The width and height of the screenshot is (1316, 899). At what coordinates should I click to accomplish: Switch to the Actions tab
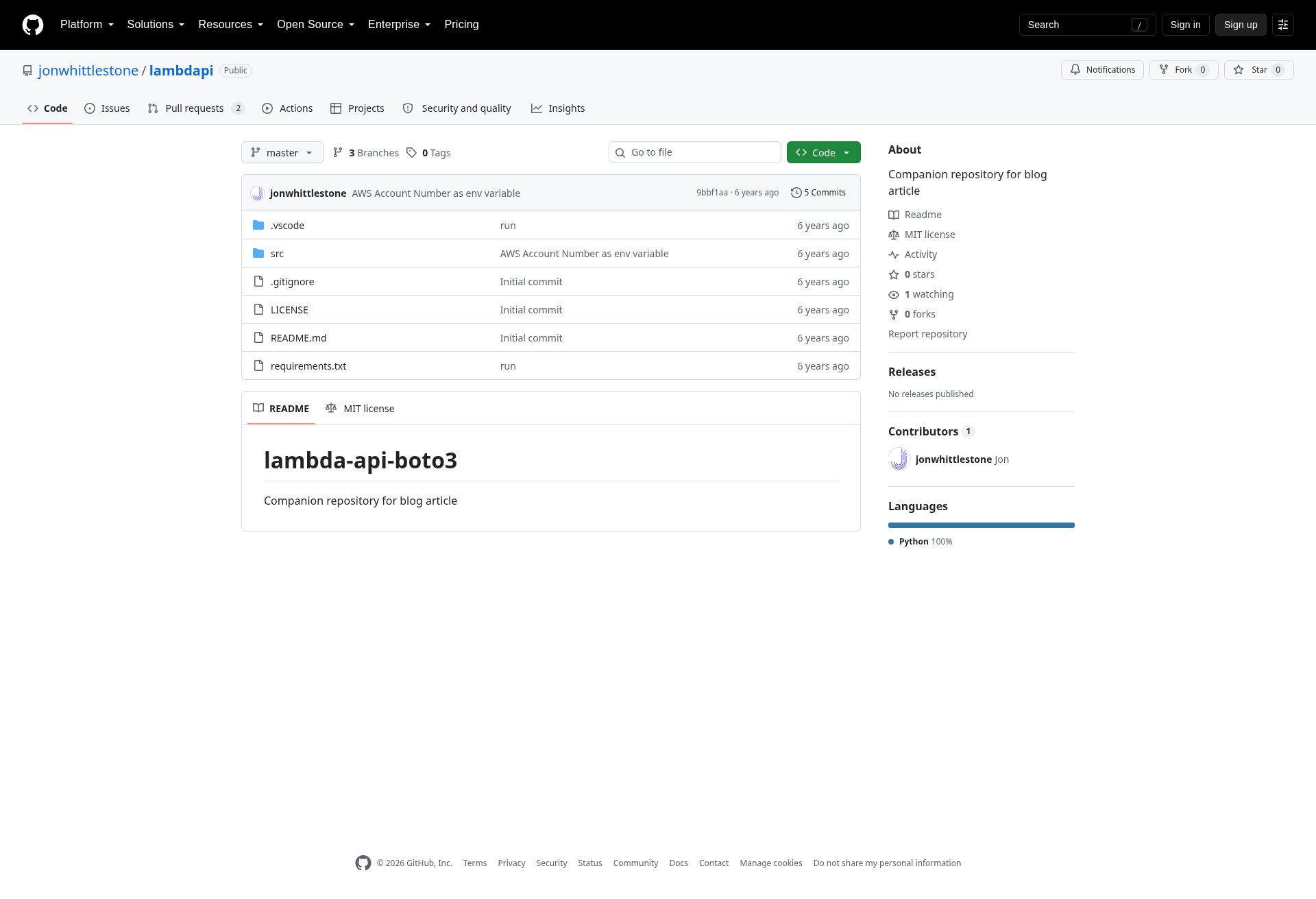[x=287, y=108]
